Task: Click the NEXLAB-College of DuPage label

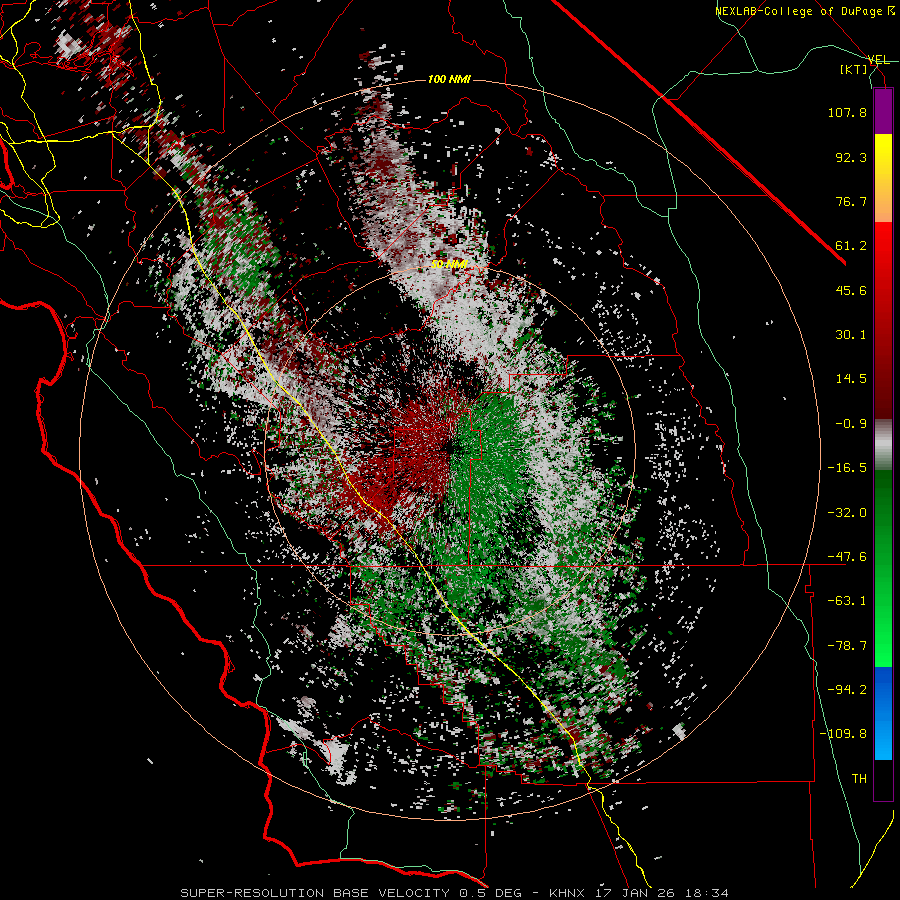Action: point(805,11)
